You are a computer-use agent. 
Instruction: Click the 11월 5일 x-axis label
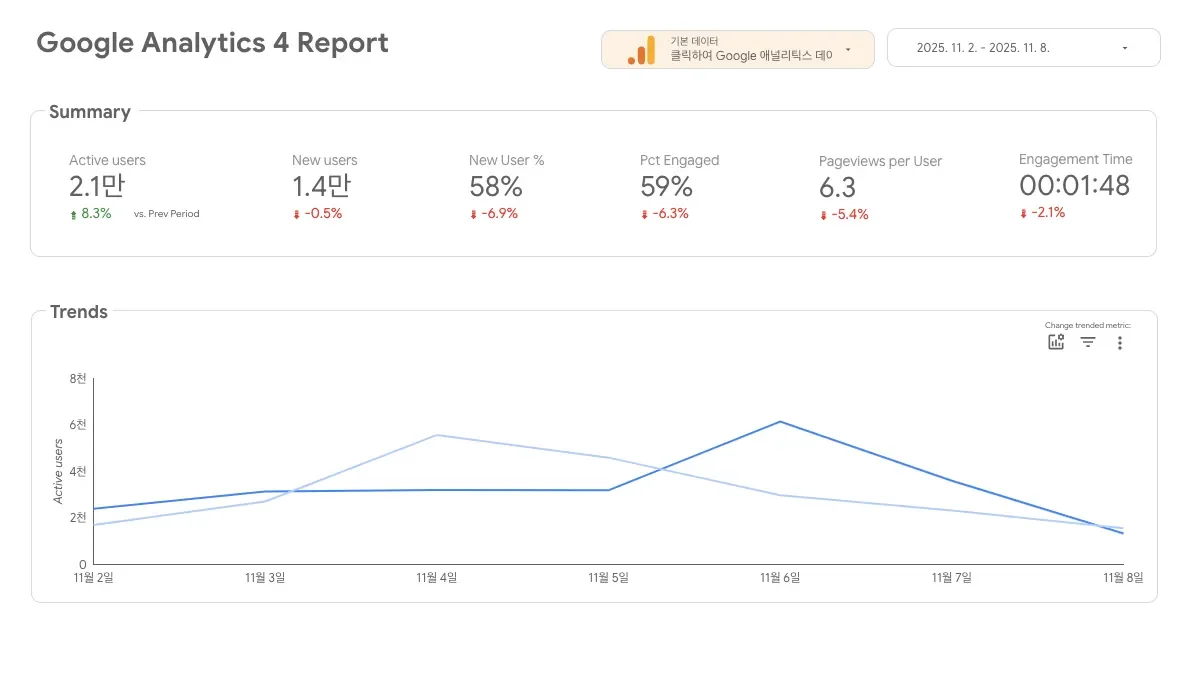pos(608,577)
